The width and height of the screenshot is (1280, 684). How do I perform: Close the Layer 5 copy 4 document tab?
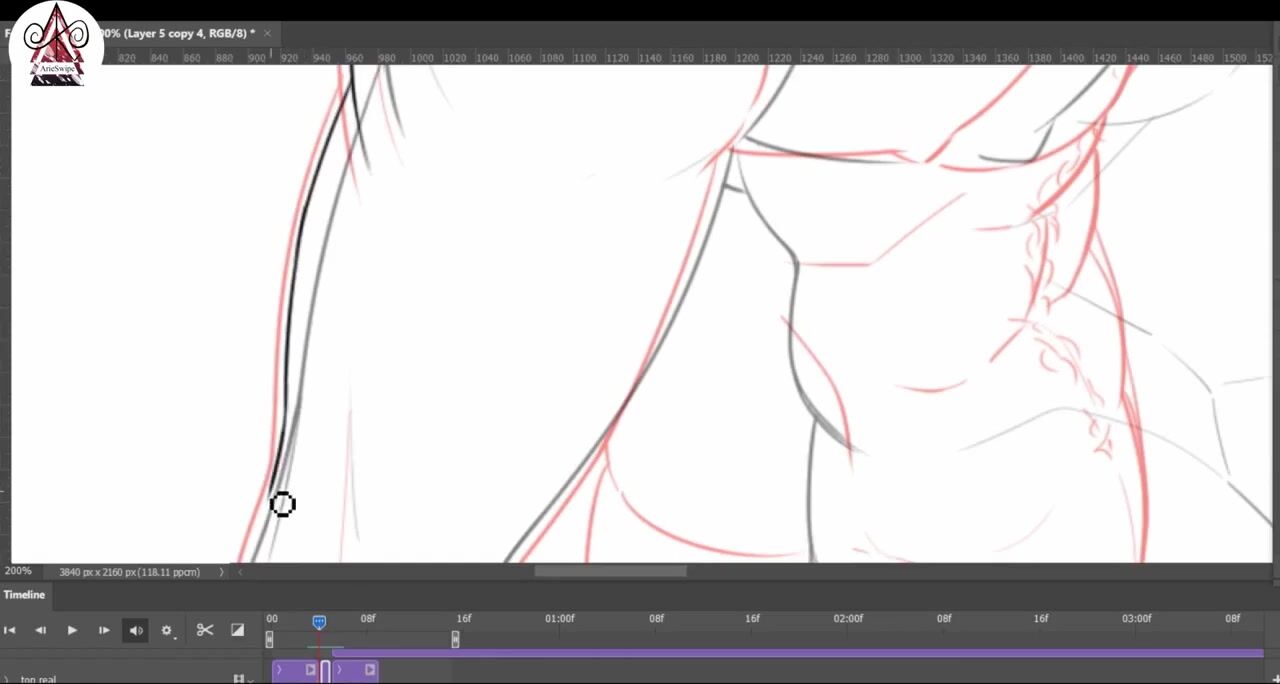click(267, 33)
